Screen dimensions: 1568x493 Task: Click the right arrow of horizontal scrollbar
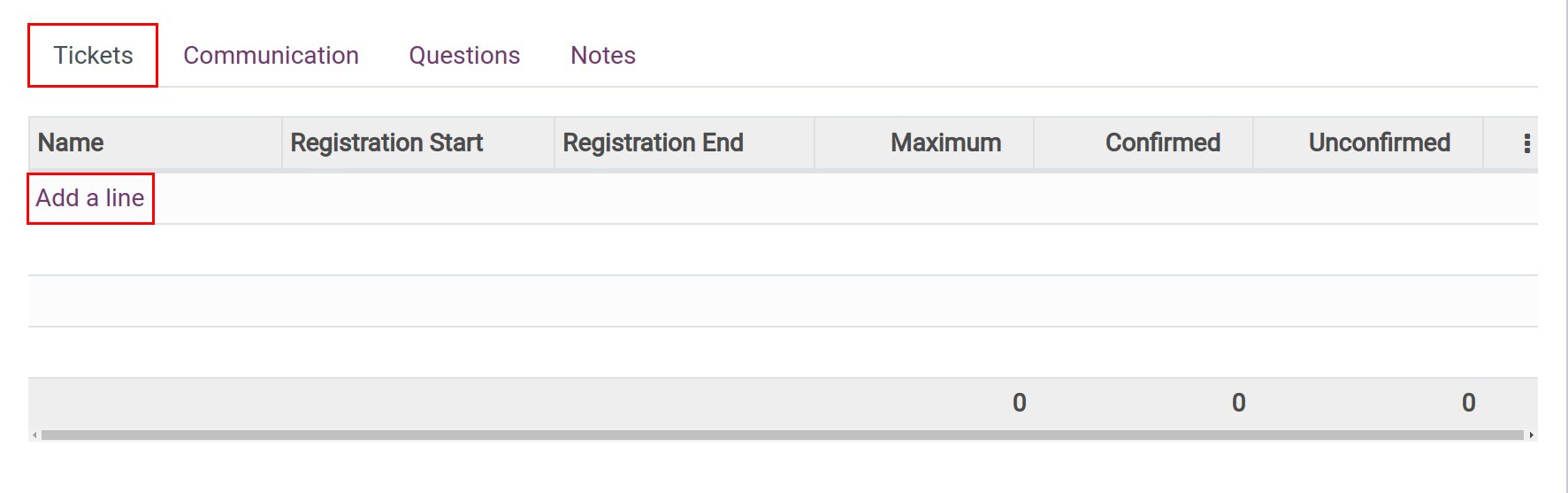click(x=1531, y=435)
